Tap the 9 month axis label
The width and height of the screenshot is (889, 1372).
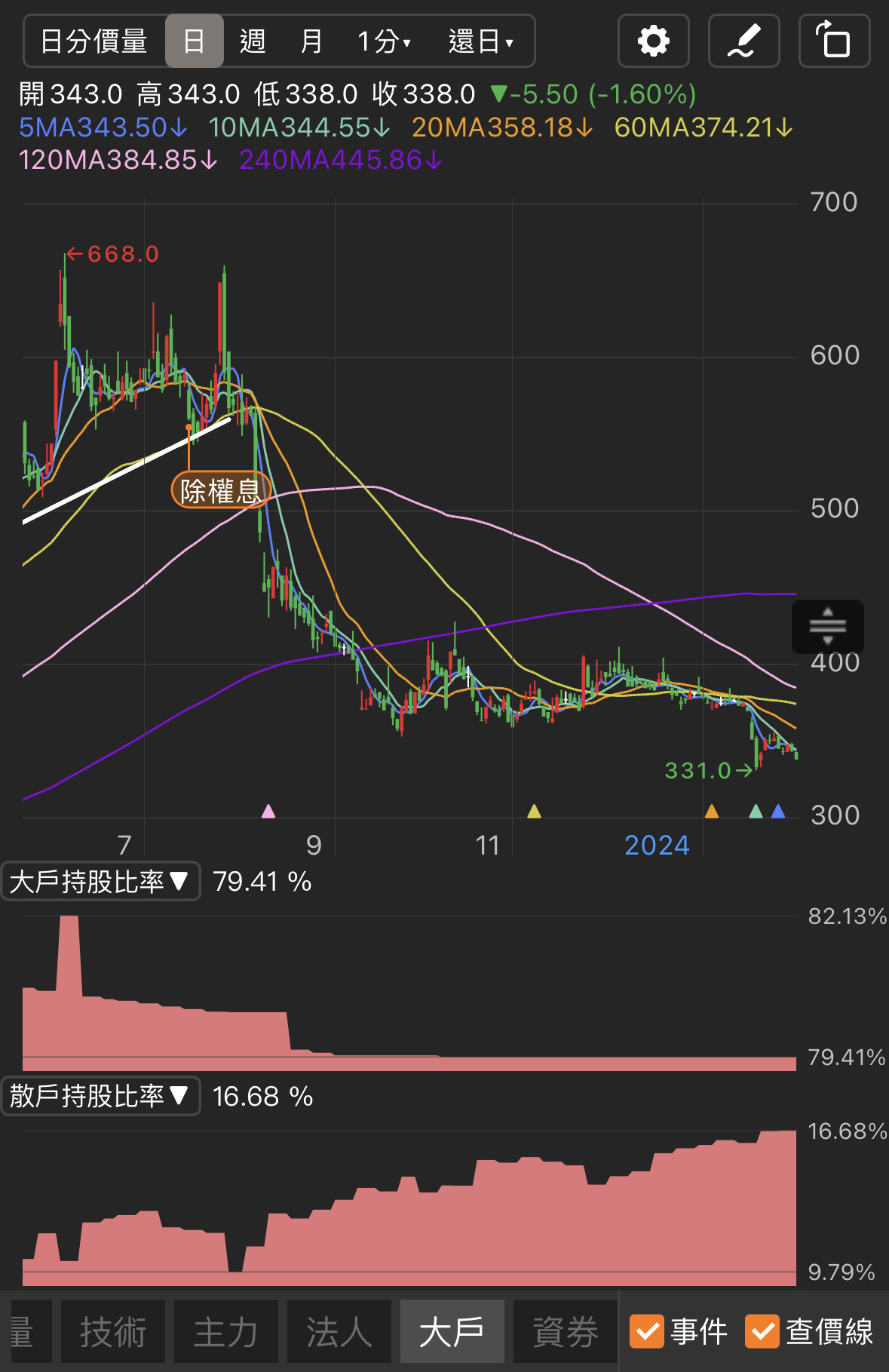coord(314,846)
